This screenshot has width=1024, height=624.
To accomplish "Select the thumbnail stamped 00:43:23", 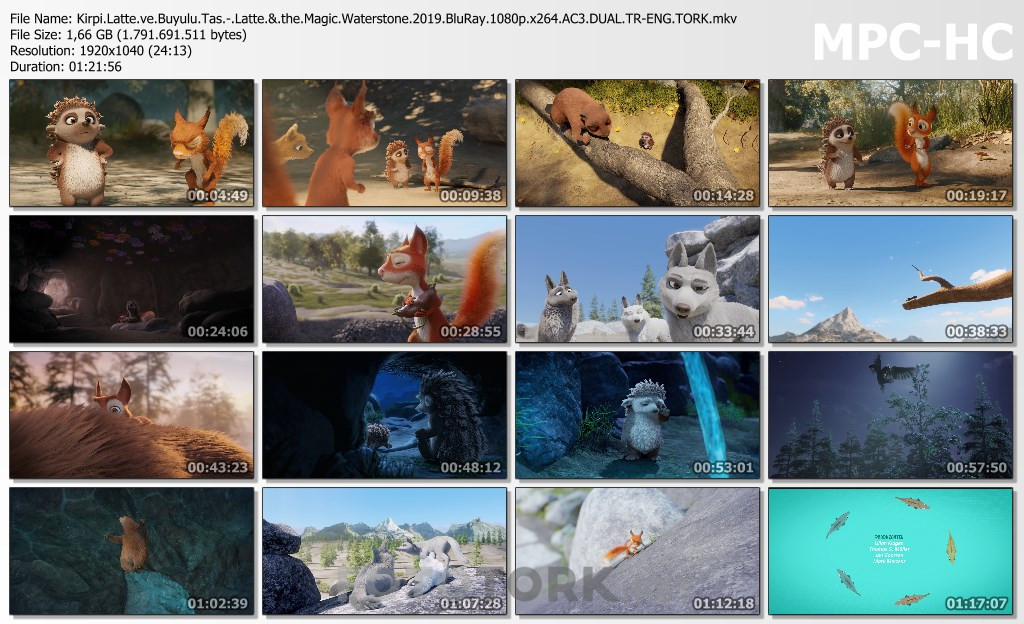I will 131,415.
